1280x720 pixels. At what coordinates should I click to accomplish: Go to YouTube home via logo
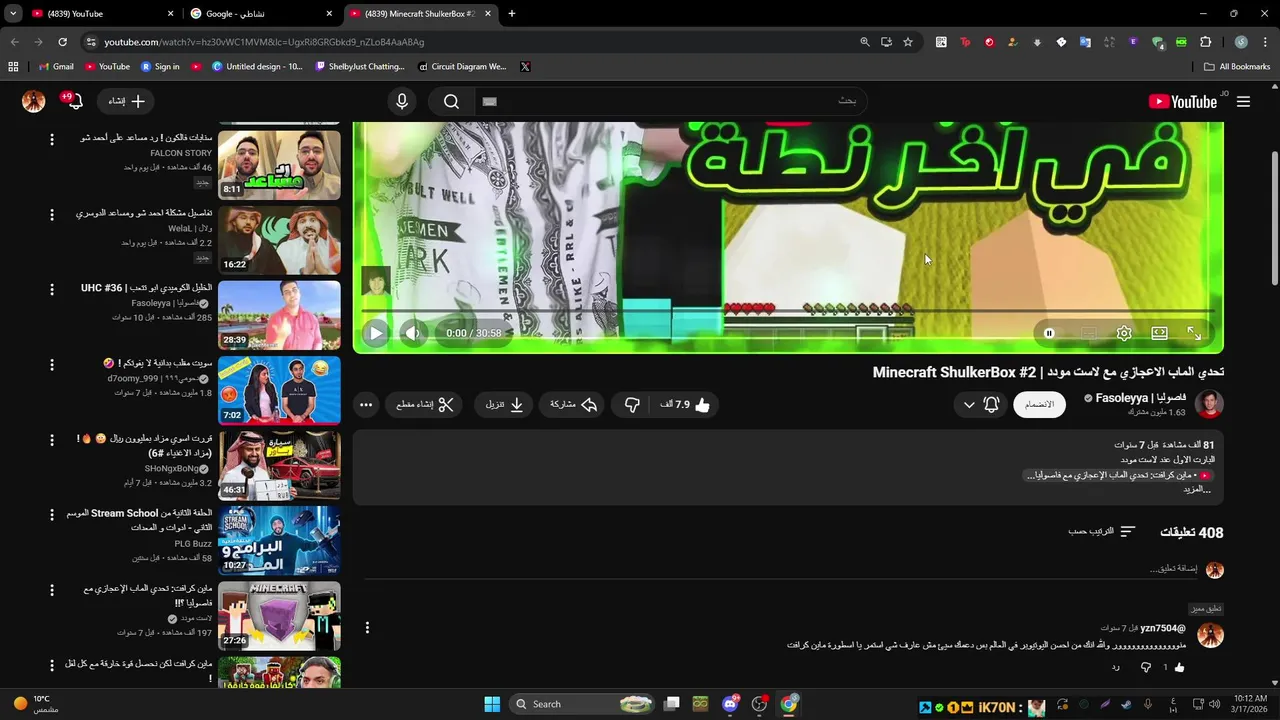point(1183,102)
